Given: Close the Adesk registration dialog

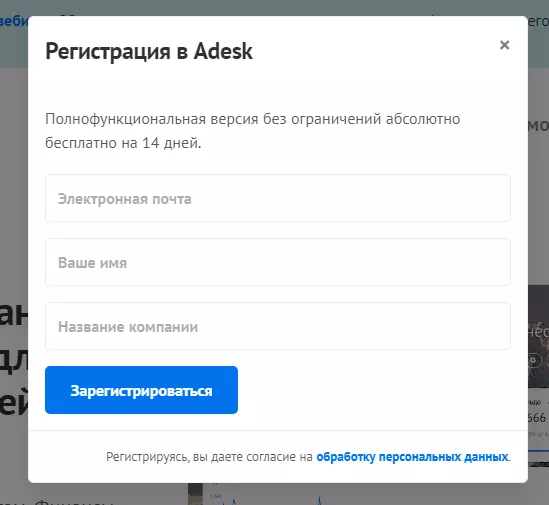Looking at the screenshot, I should point(504,45).
